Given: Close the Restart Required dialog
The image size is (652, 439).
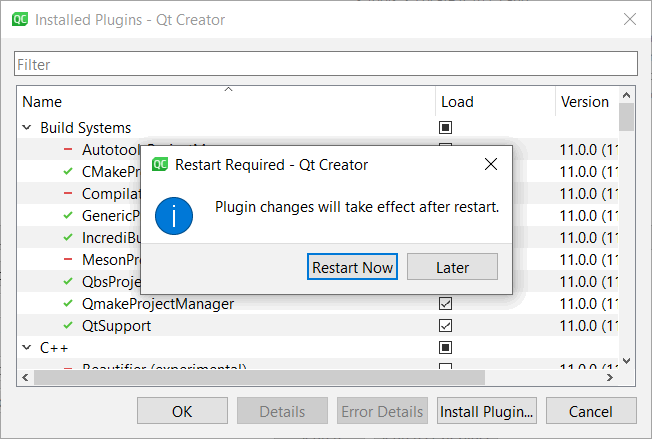Looking at the screenshot, I should coord(490,164).
